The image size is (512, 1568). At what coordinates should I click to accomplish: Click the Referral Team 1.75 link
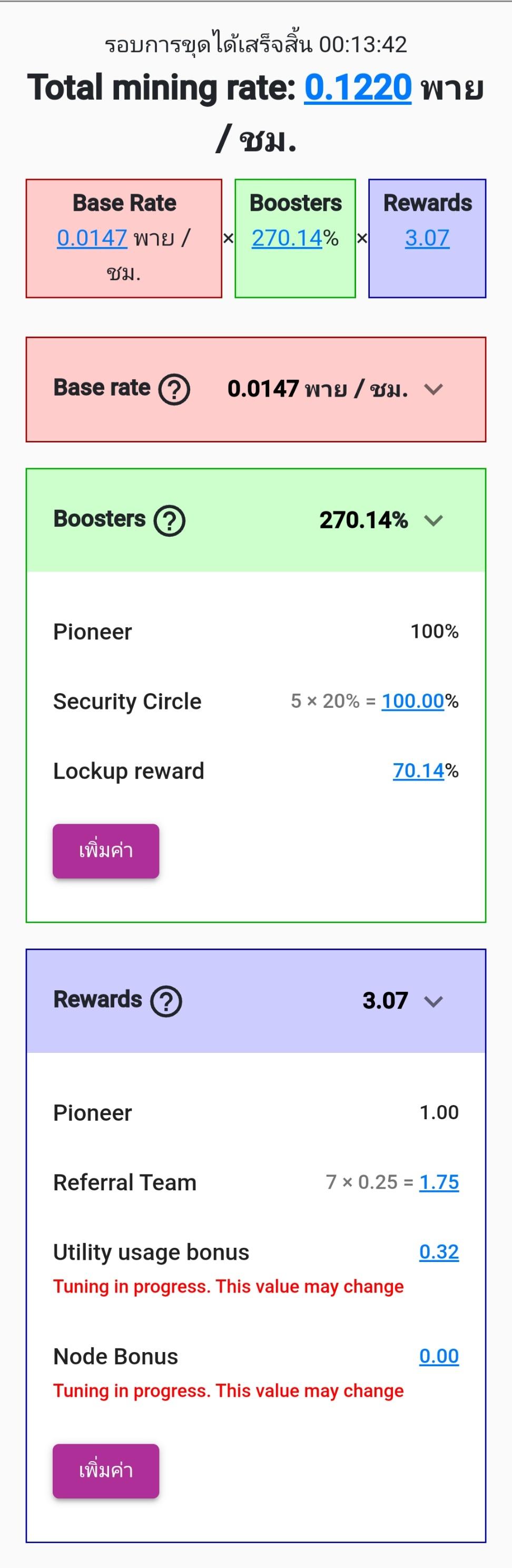tap(439, 1182)
